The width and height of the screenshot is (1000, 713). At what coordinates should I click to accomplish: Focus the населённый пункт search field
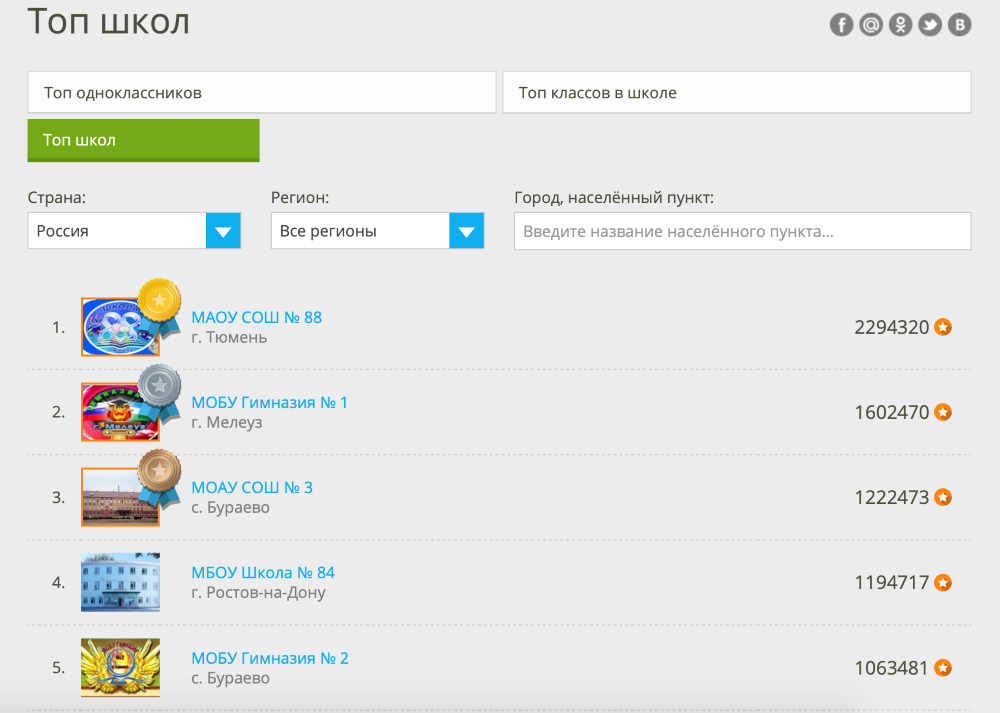pos(742,231)
